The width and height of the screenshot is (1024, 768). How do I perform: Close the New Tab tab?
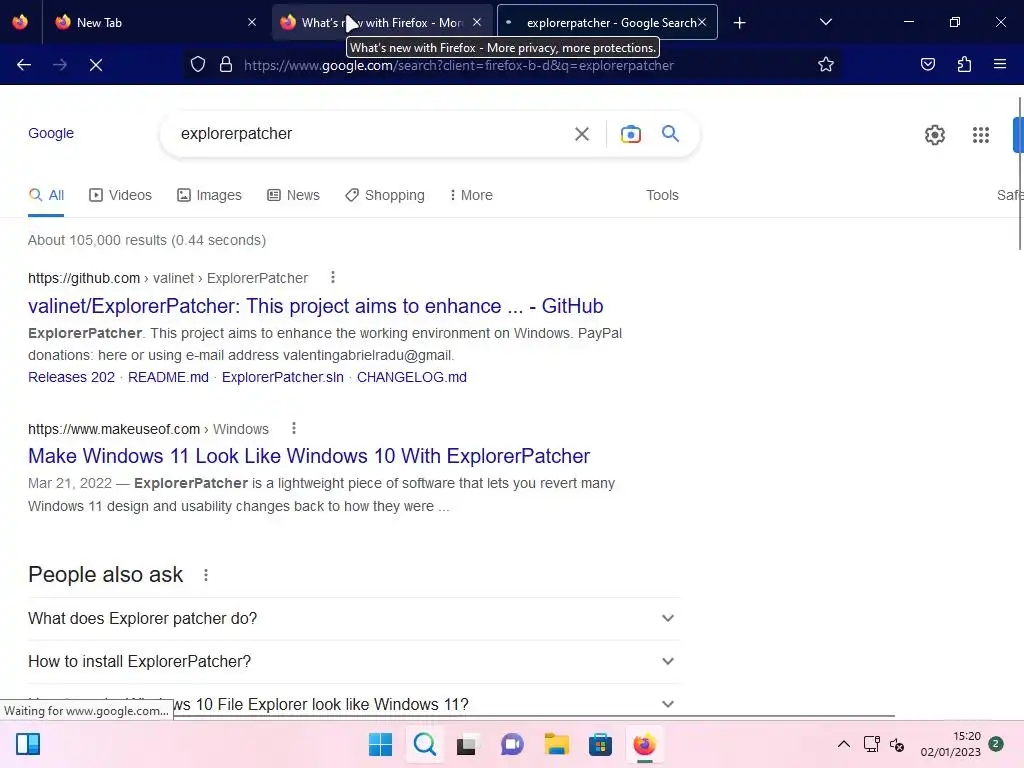point(252,23)
